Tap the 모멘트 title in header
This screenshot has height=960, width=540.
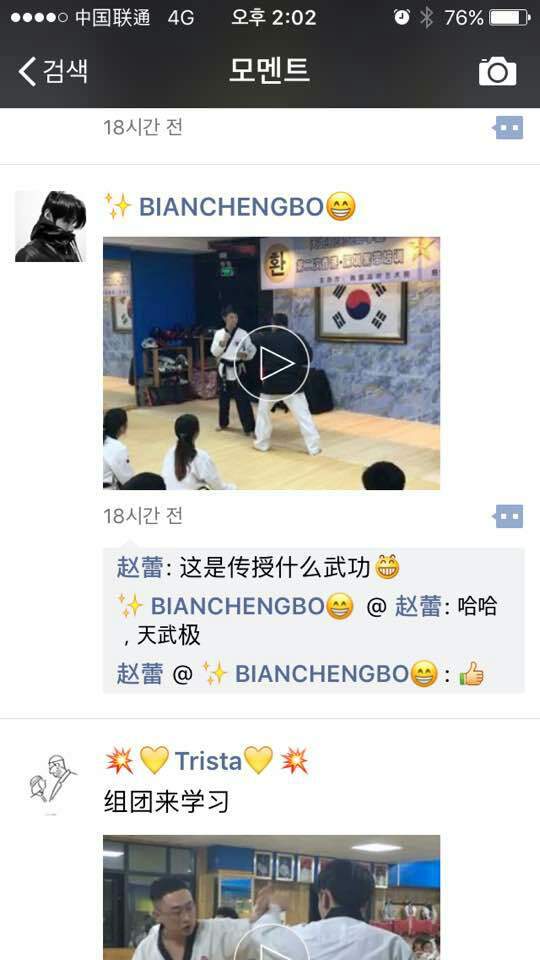(x=269, y=70)
